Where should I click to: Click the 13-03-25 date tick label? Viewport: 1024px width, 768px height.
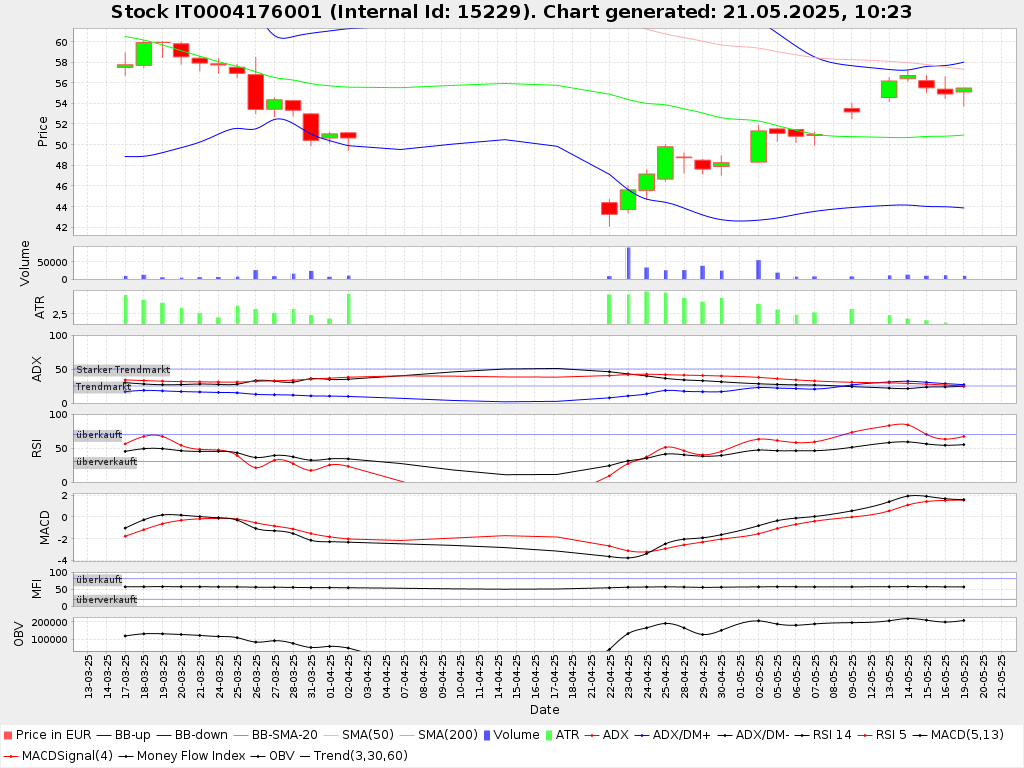point(88,676)
